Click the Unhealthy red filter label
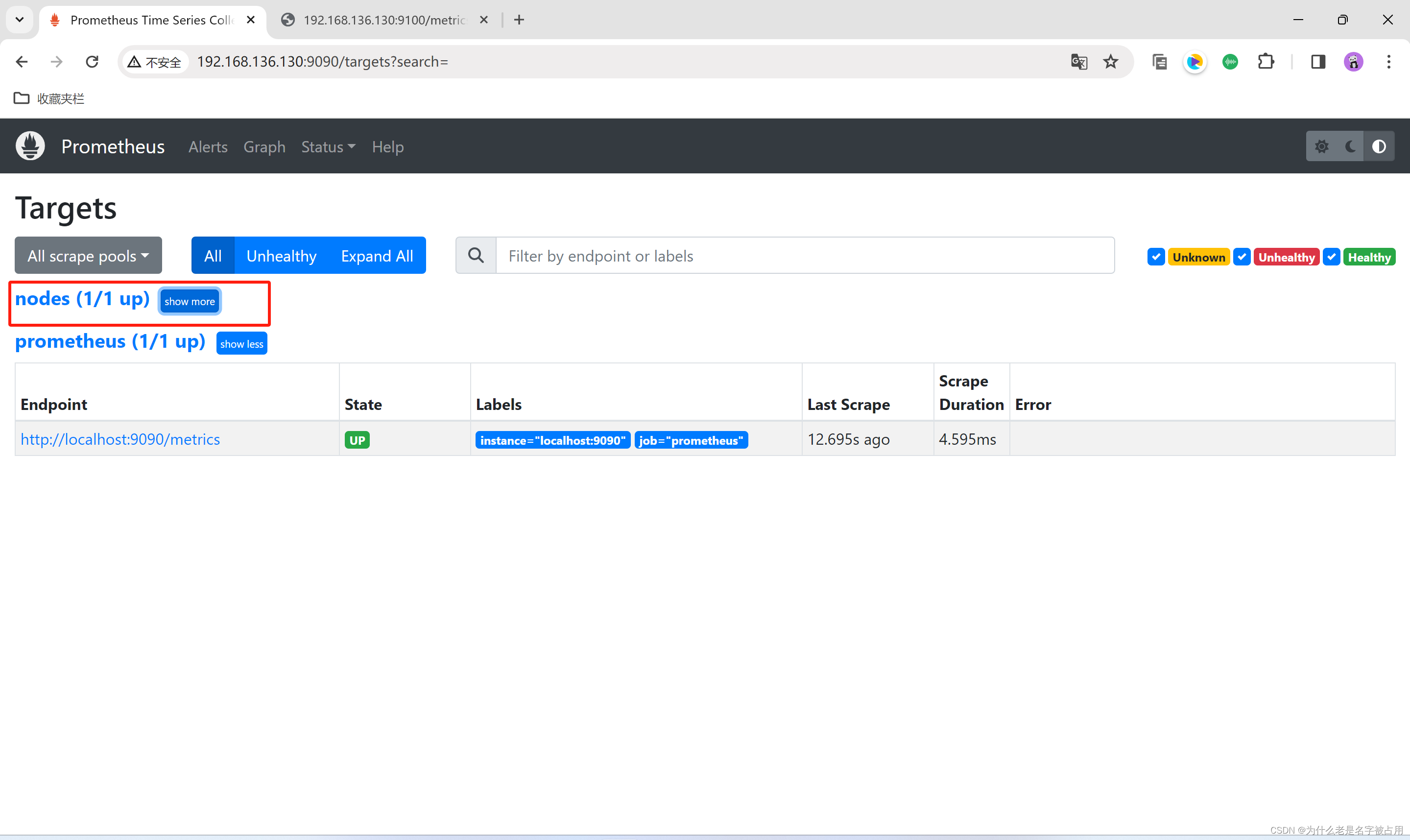This screenshot has height=840, width=1410. pos(1287,257)
